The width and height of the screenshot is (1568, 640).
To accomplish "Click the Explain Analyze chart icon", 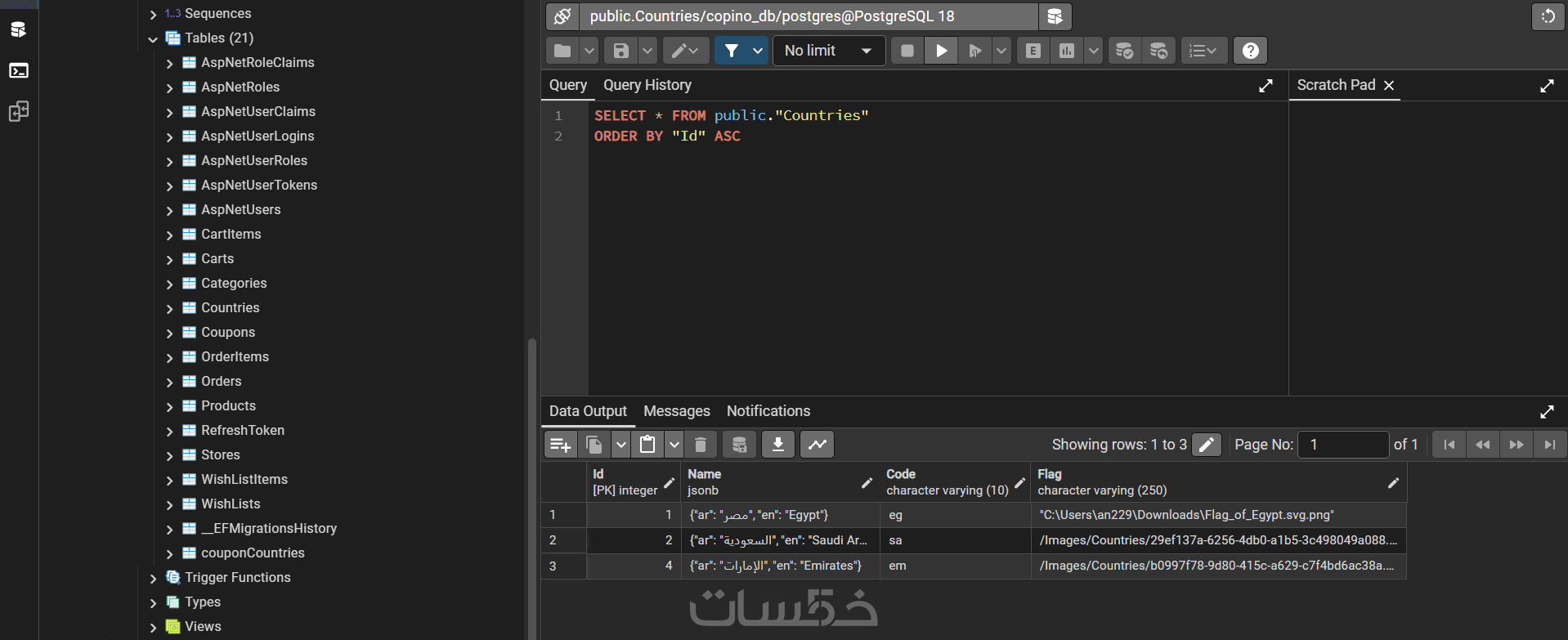I will (x=1067, y=51).
